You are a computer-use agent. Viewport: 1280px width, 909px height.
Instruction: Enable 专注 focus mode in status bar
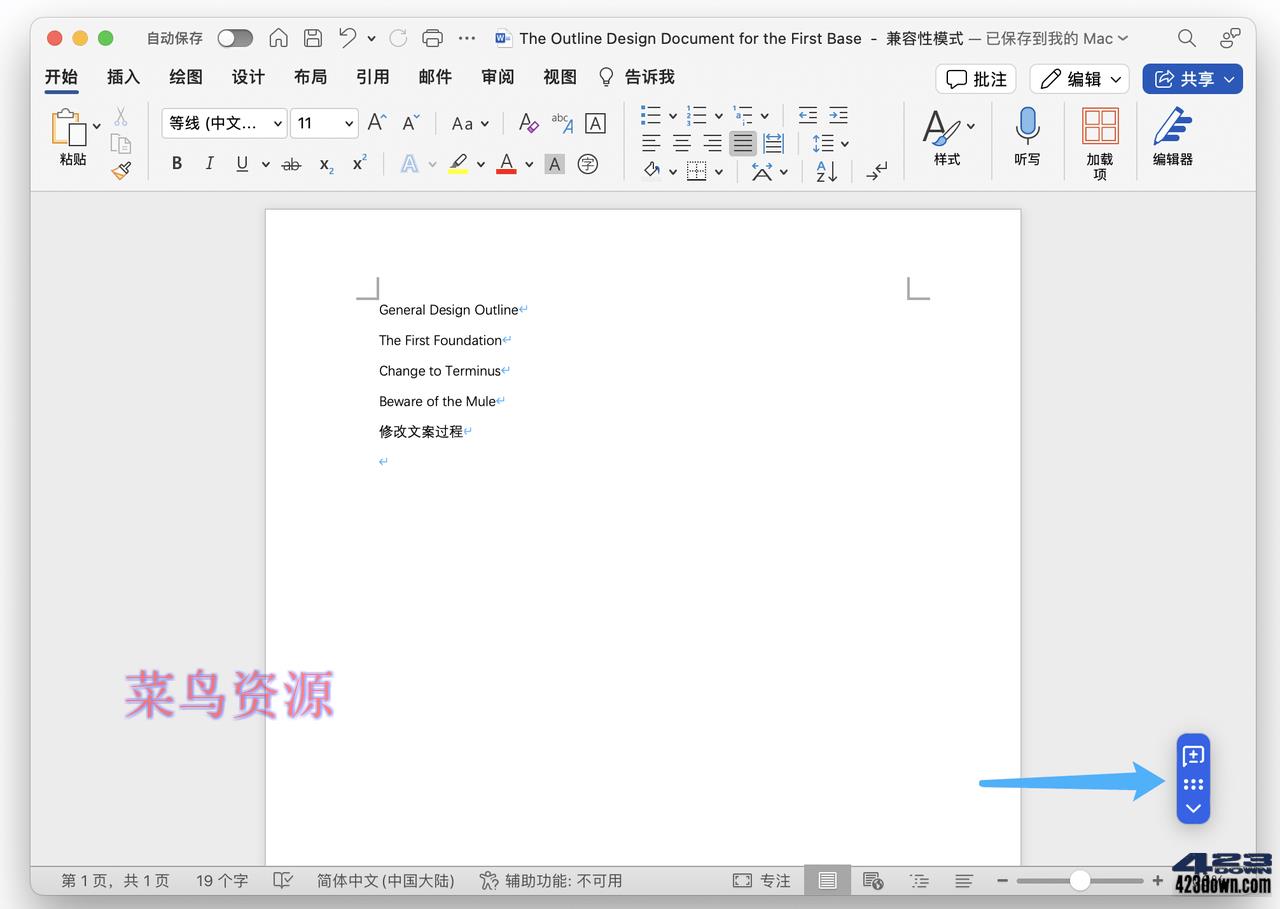pyautogui.click(x=762, y=881)
